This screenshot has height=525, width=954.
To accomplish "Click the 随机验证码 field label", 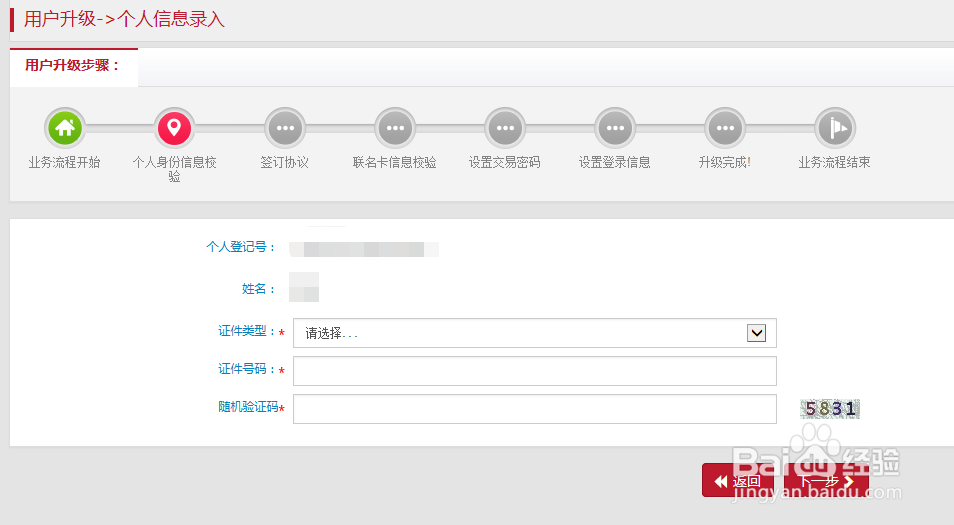I will tap(248, 406).
